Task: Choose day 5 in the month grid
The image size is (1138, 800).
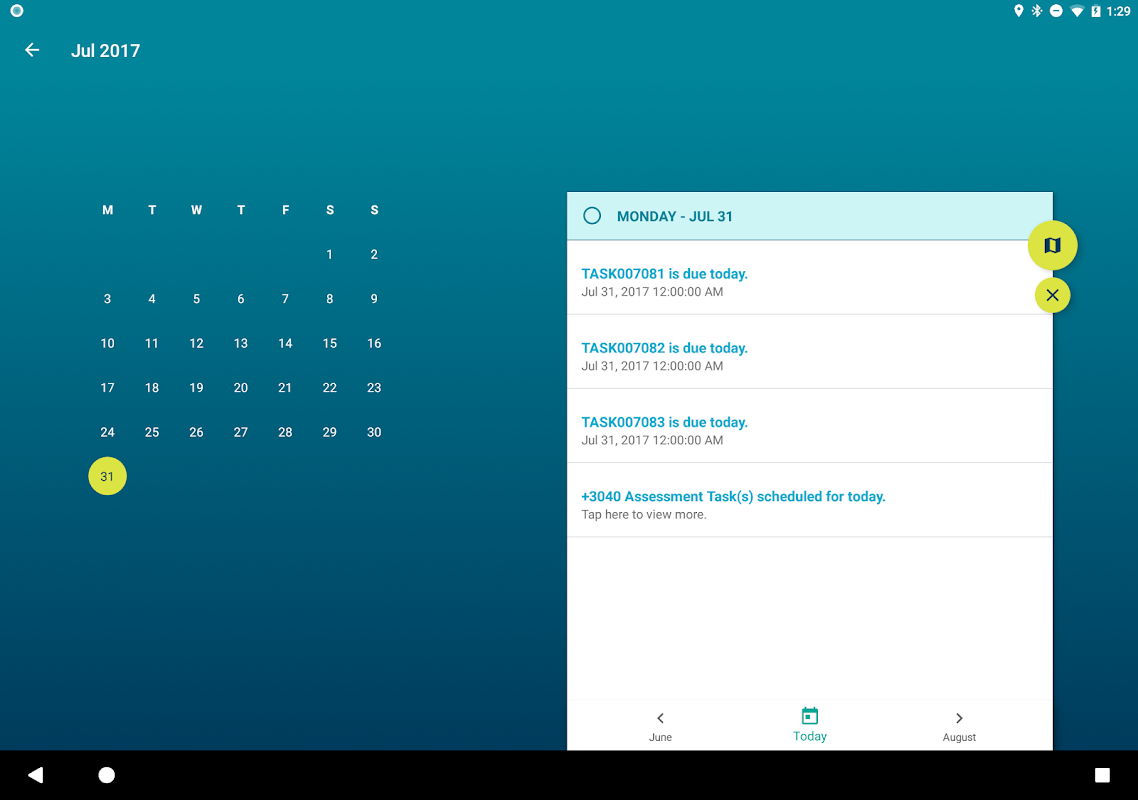Action: point(196,298)
